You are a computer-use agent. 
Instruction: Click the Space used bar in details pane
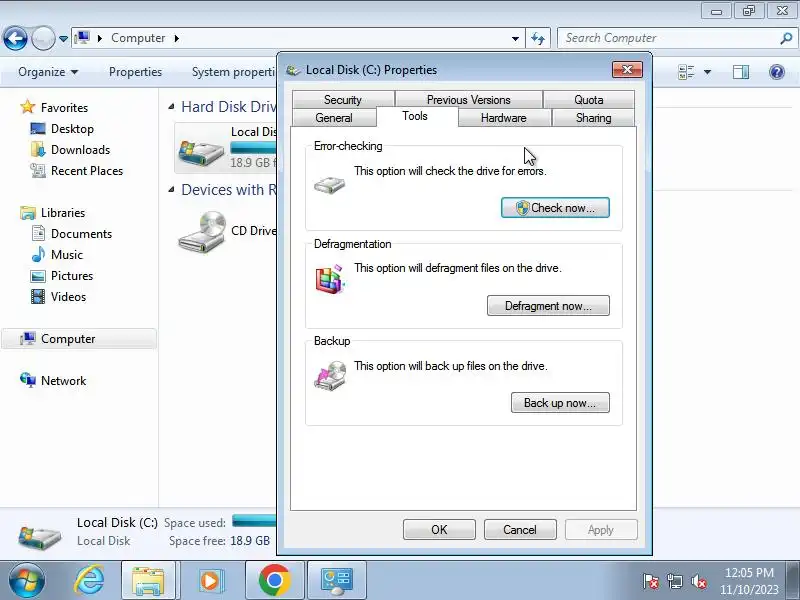(x=254, y=521)
